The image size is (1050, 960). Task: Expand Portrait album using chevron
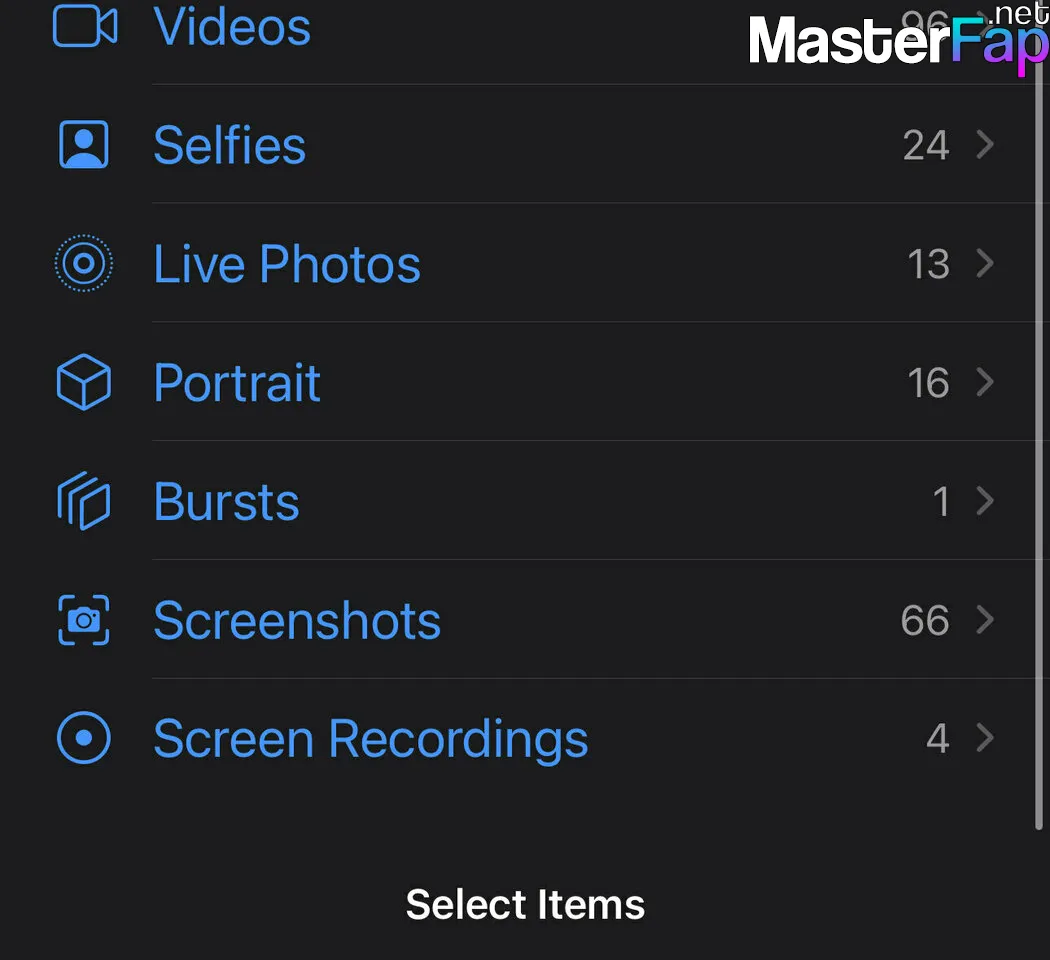(x=985, y=382)
